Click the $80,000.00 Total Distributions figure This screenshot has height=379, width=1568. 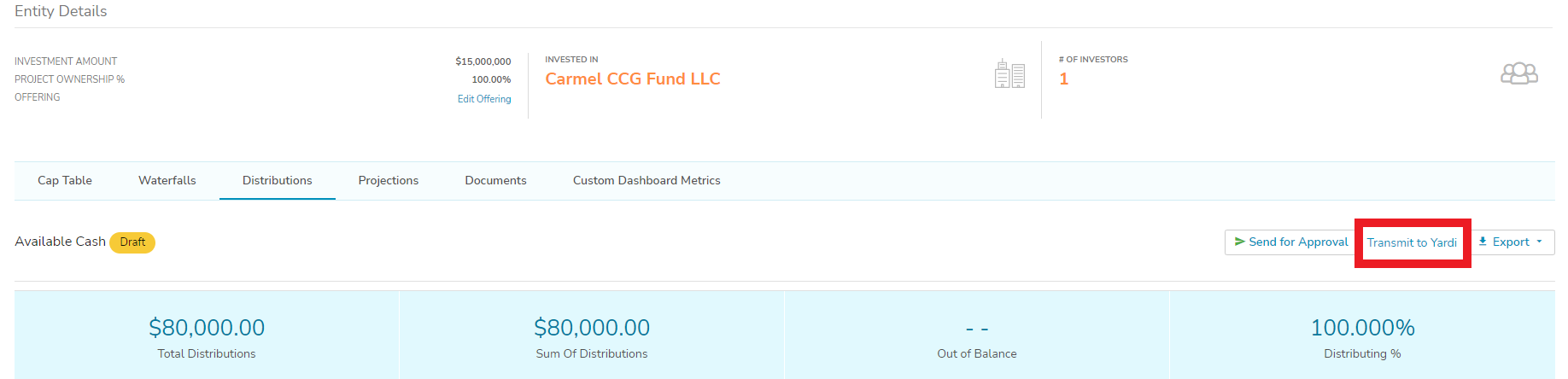point(207,328)
